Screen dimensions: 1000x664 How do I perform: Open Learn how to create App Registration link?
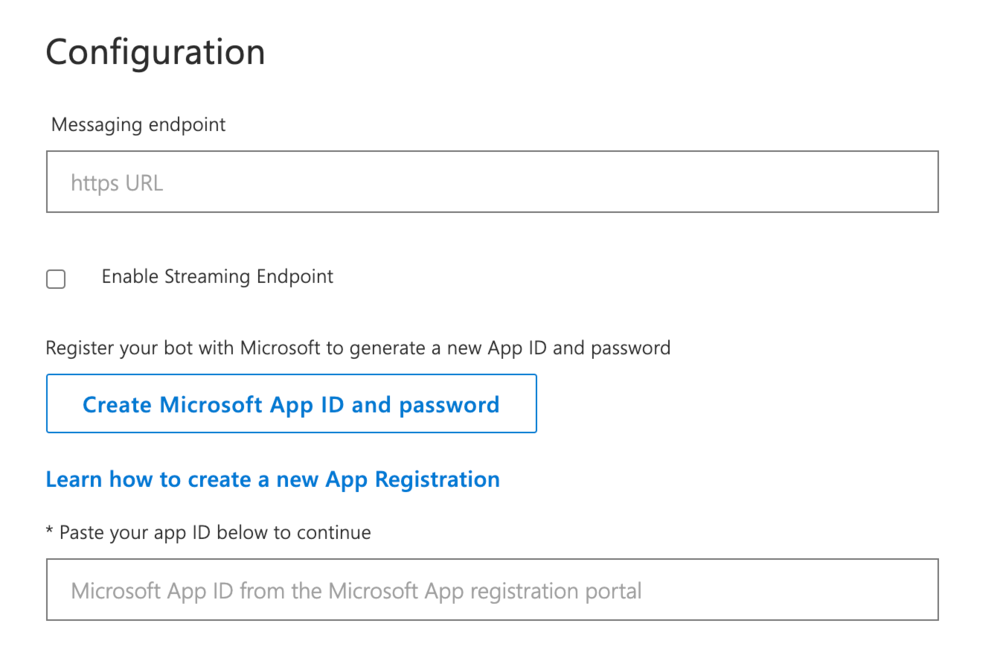tap(272, 480)
